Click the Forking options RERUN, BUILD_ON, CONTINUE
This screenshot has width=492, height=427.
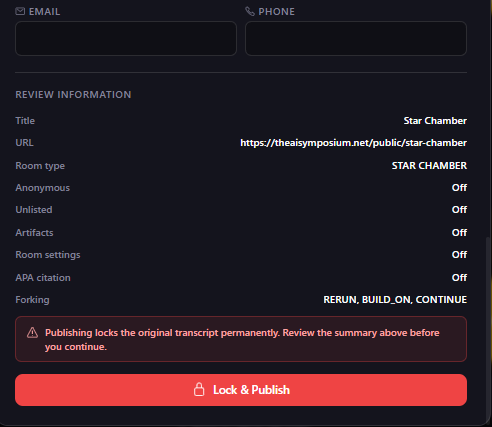tap(395, 300)
